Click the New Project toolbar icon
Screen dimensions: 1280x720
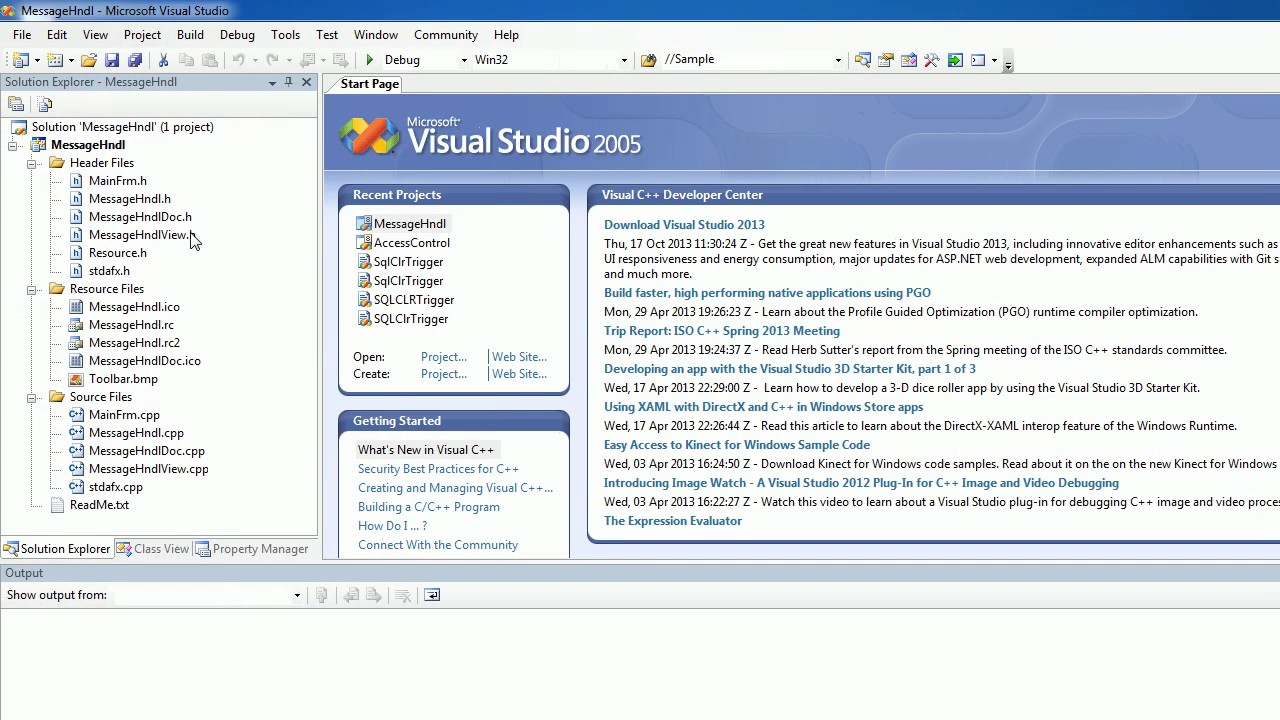coord(21,60)
